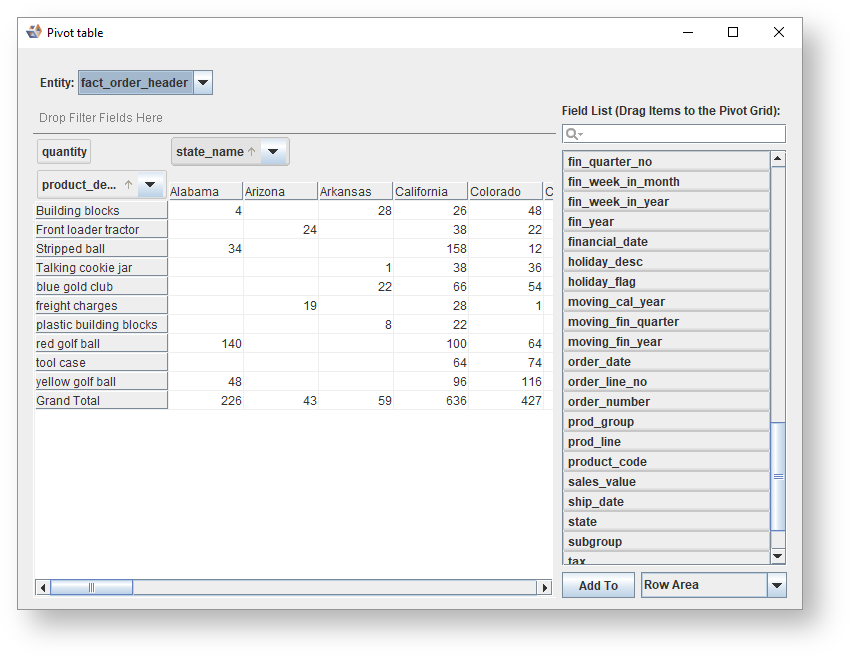The height and width of the screenshot is (658, 851).
Task: Click the quantity data field button
Action: click(x=65, y=152)
